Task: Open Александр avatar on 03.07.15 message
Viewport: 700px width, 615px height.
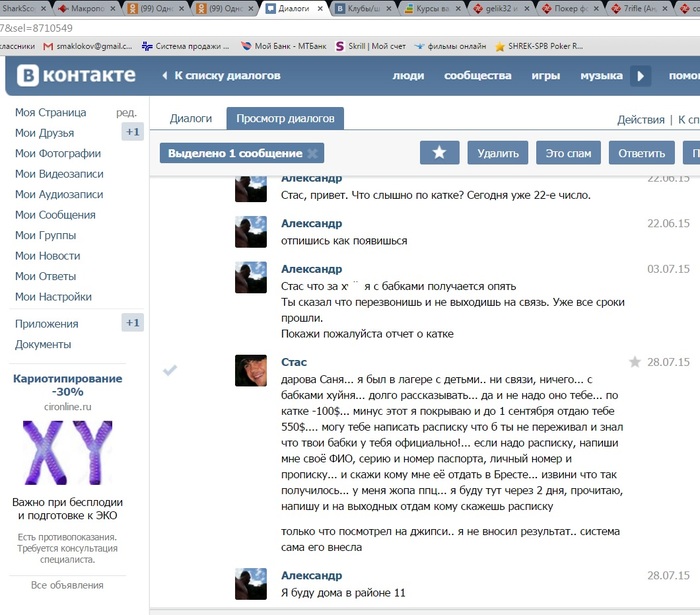Action: click(251, 277)
